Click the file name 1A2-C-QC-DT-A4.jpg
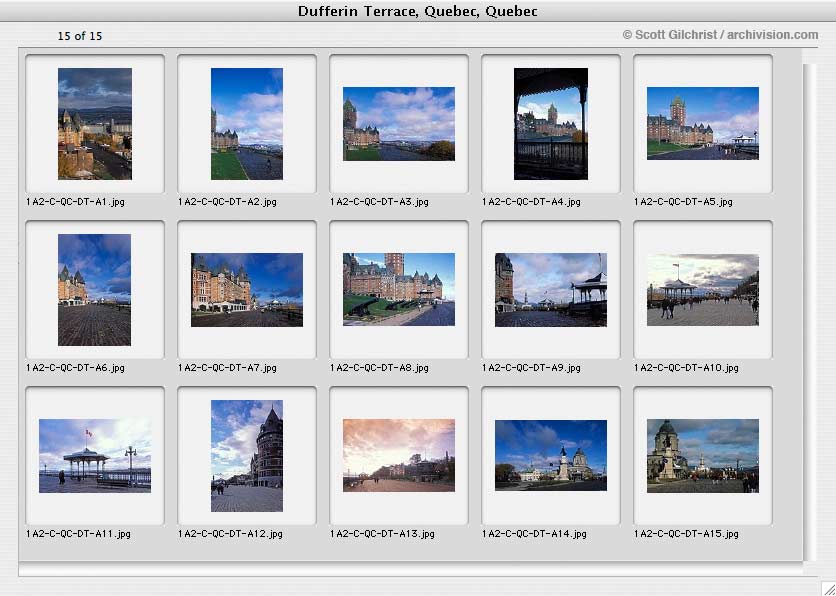836x596 pixels. tap(531, 202)
